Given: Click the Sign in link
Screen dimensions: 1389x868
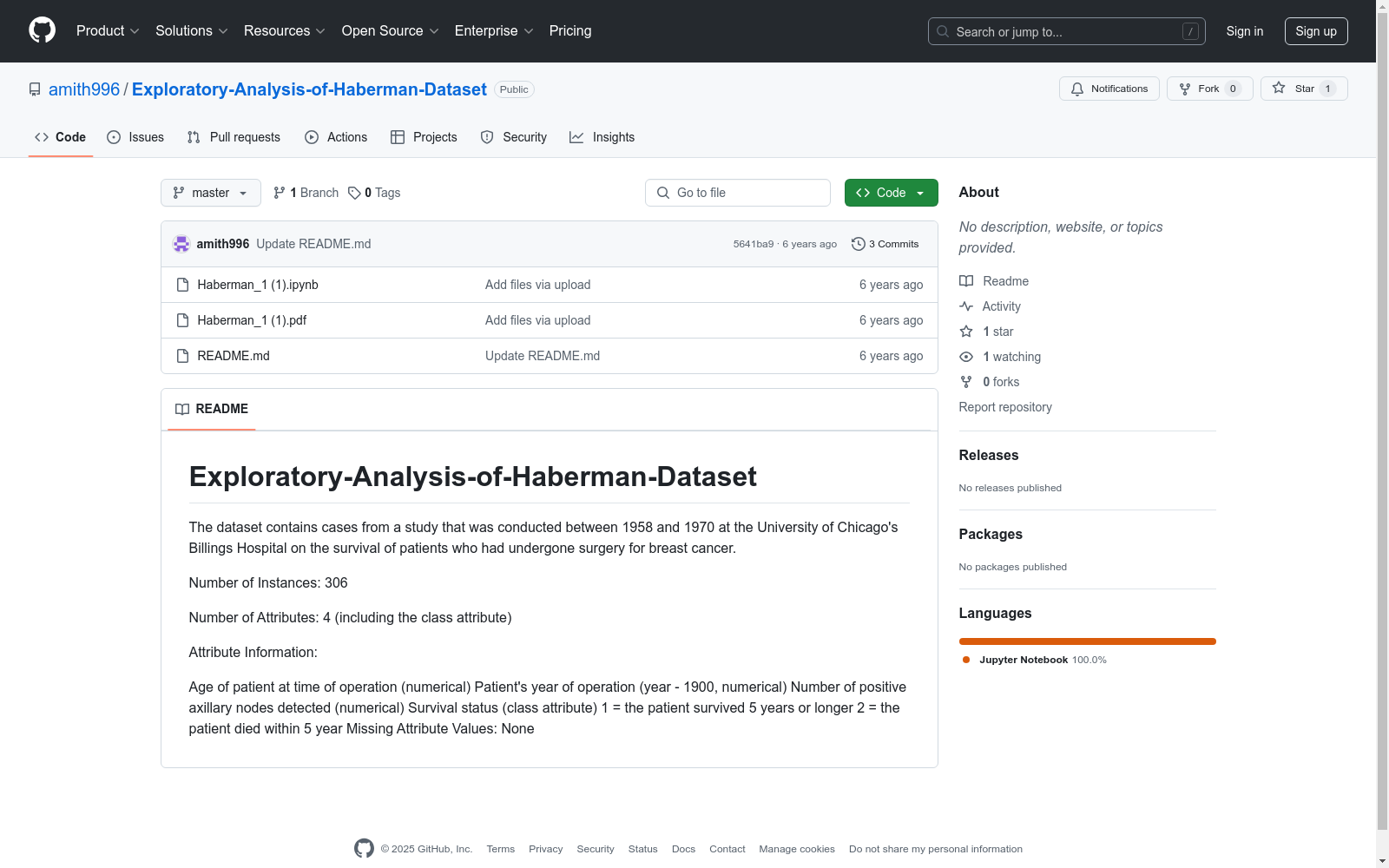Looking at the screenshot, I should pyautogui.click(x=1245, y=31).
